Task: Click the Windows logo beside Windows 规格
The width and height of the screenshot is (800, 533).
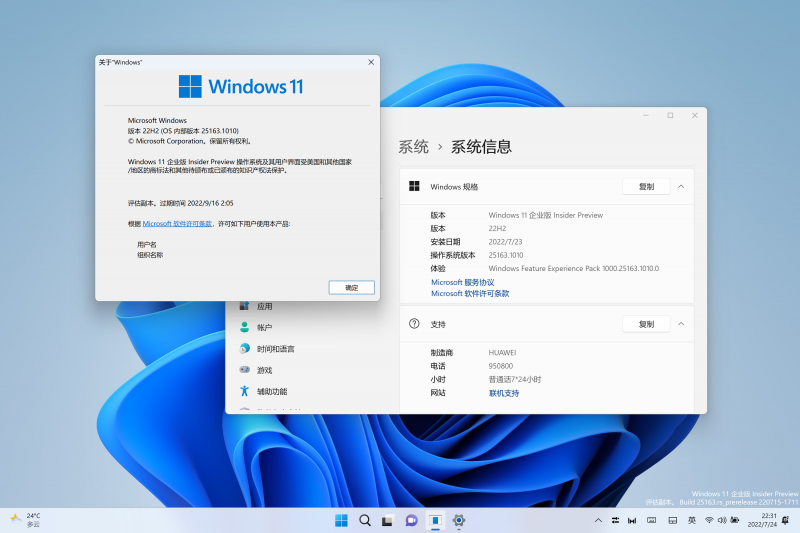Action: click(x=414, y=186)
